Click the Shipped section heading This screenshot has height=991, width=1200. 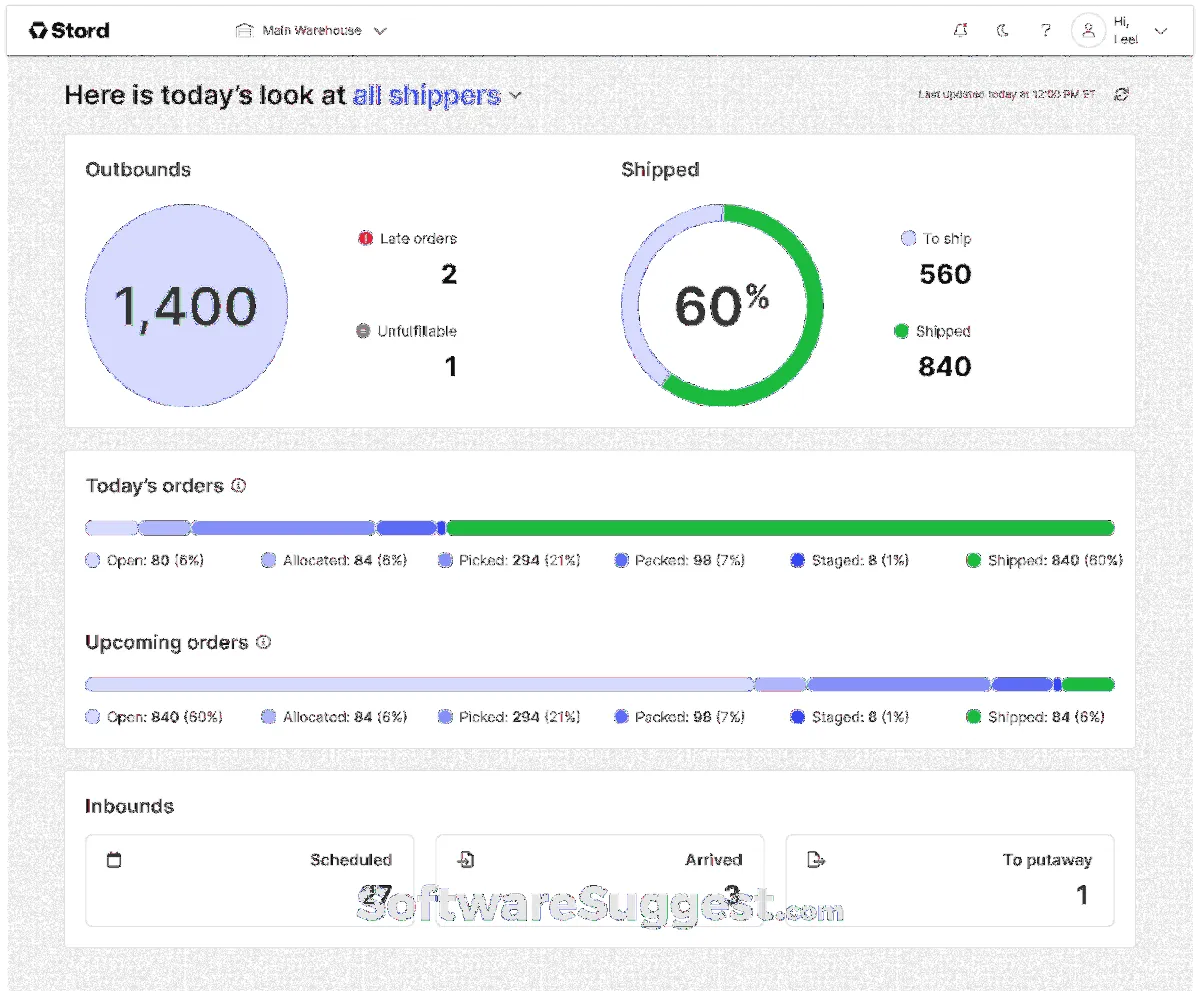(x=660, y=170)
